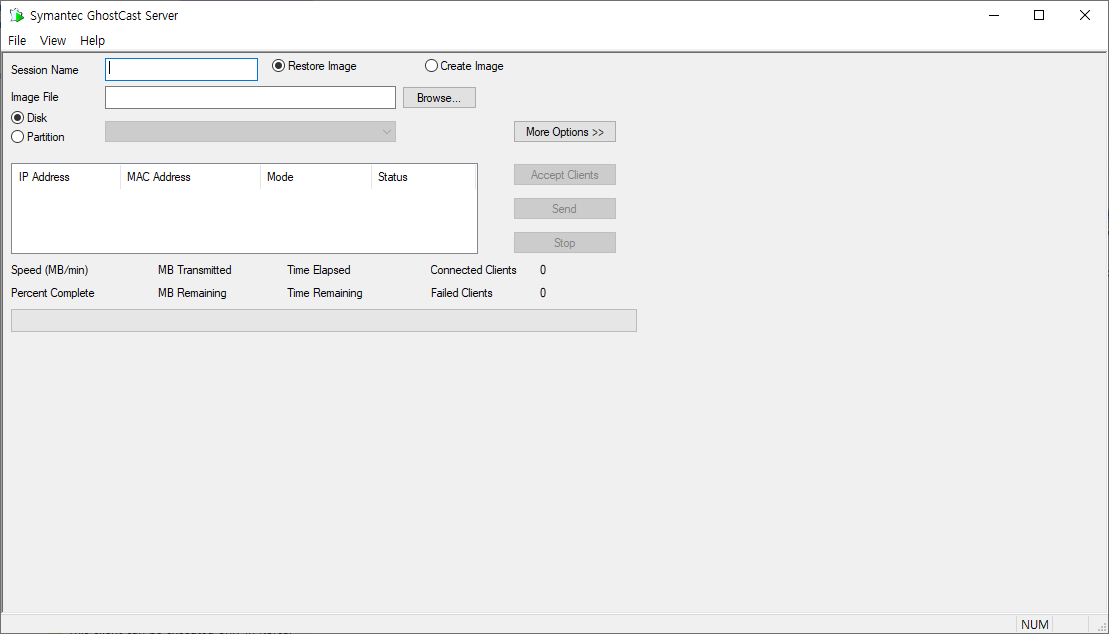The image size is (1109, 634).
Task: Sort by IP Address column header
Action: [66, 177]
